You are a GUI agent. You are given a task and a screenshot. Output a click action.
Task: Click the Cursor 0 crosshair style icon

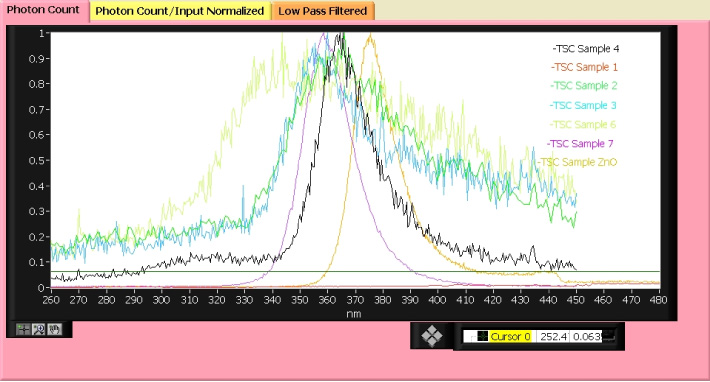pyautogui.click(x=483, y=336)
